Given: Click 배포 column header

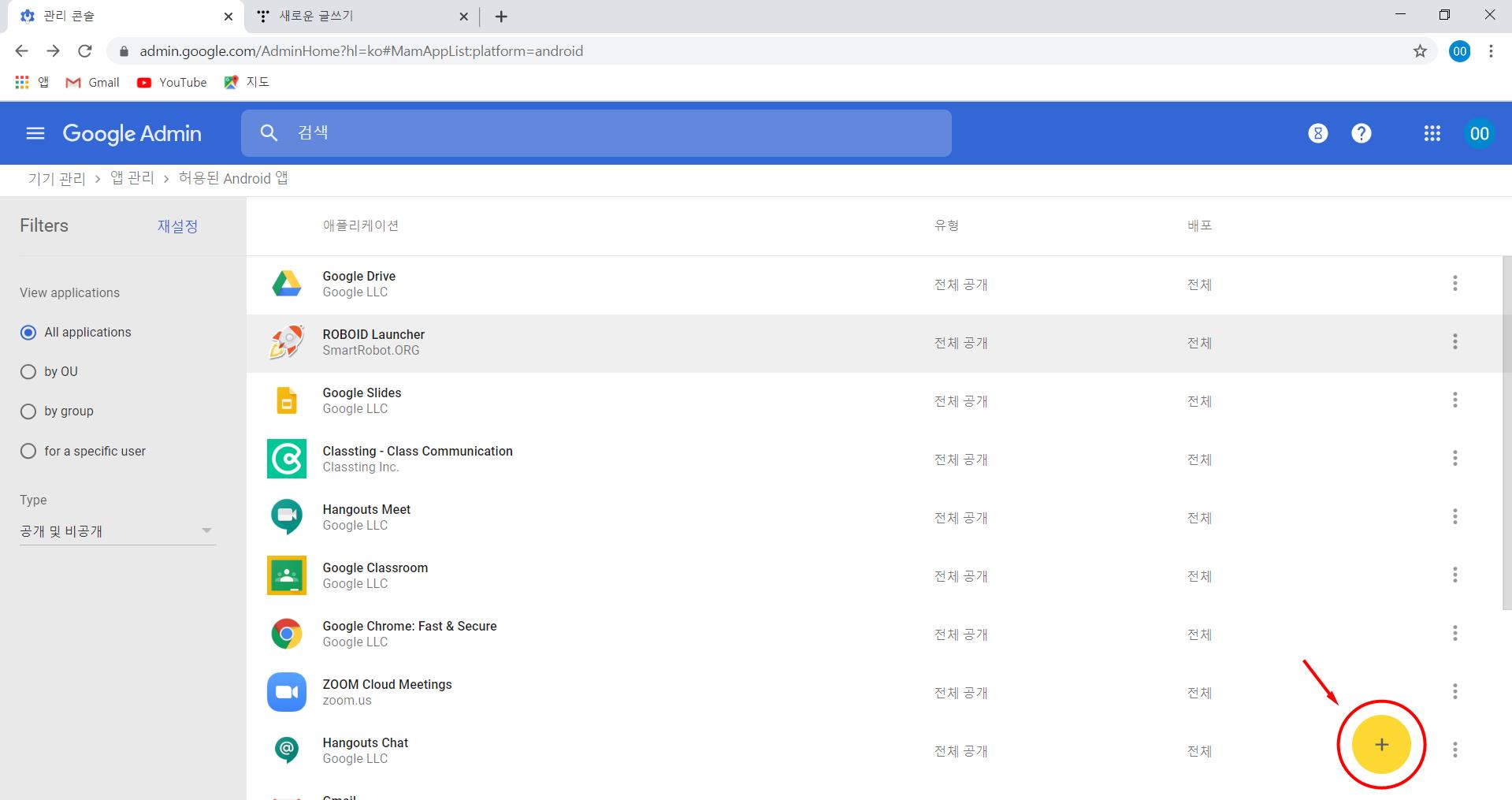Looking at the screenshot, I should (1199, 225).
